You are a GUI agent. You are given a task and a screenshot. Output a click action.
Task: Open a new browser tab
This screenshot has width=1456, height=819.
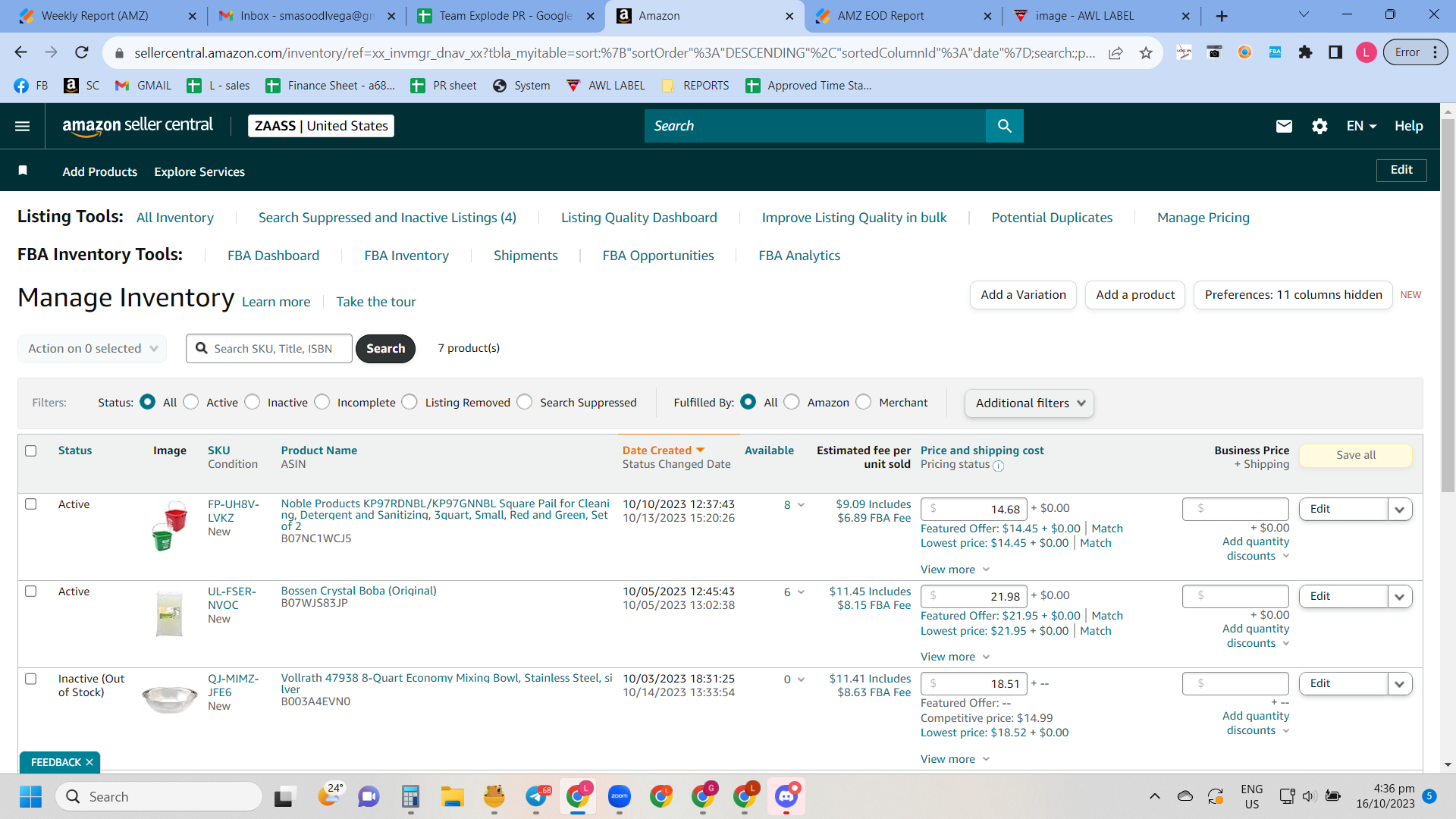1222,16
